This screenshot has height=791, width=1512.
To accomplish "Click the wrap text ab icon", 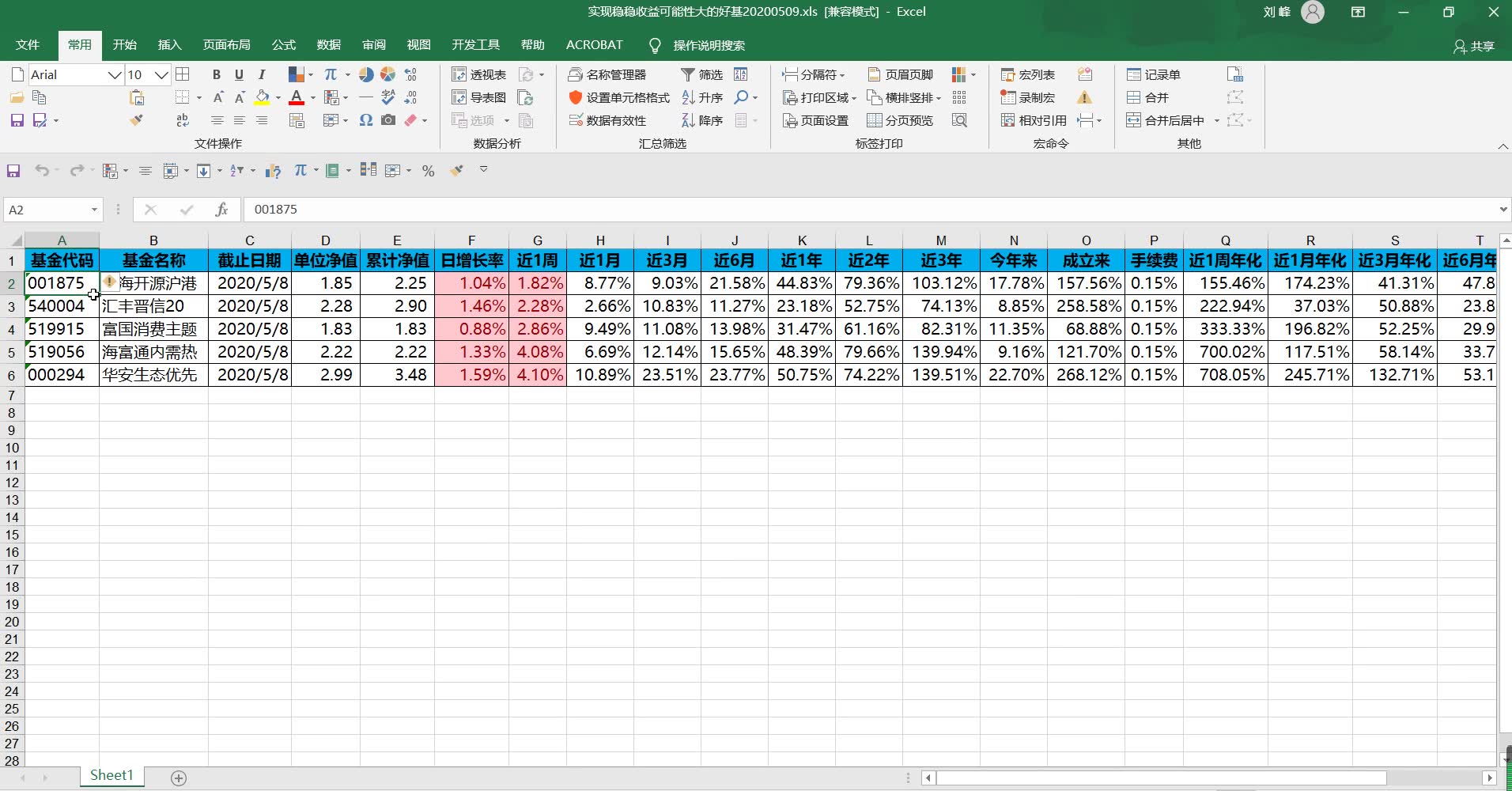I will pyautogui.click(x=183, y=120).
